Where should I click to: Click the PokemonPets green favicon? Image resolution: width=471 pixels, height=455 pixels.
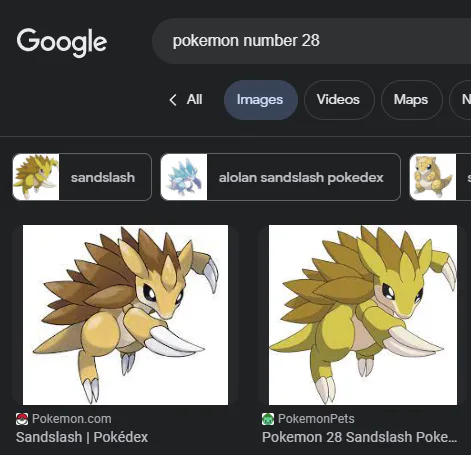point(268,419)
